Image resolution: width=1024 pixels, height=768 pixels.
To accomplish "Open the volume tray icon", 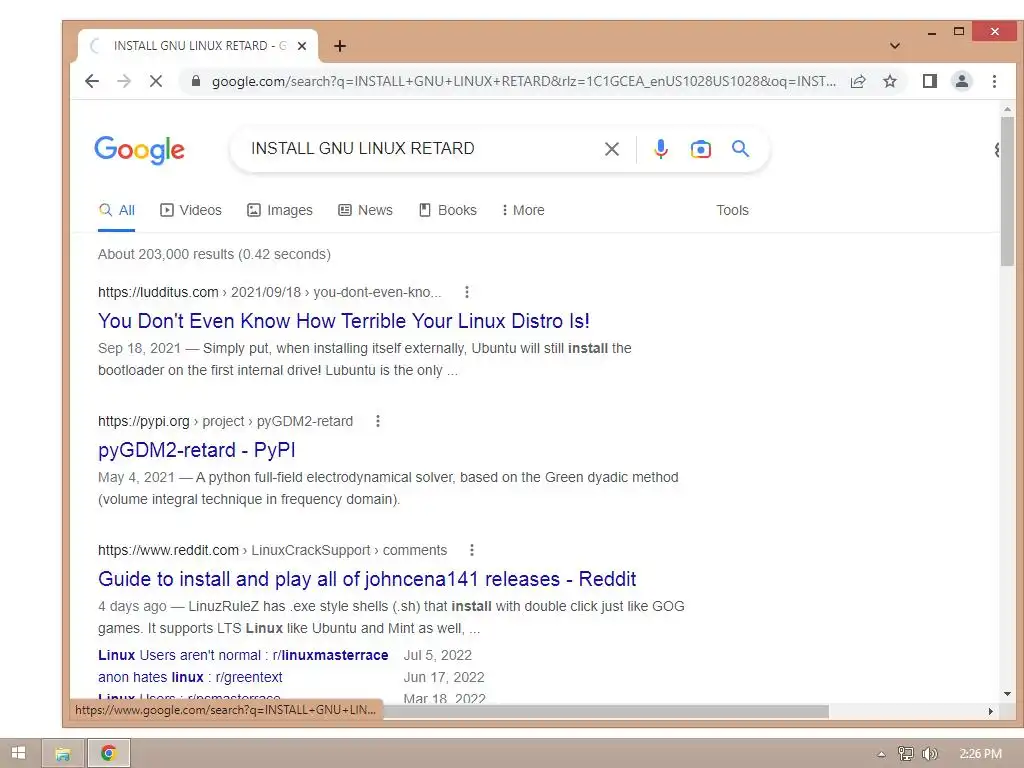I will [x=929, y=754].
